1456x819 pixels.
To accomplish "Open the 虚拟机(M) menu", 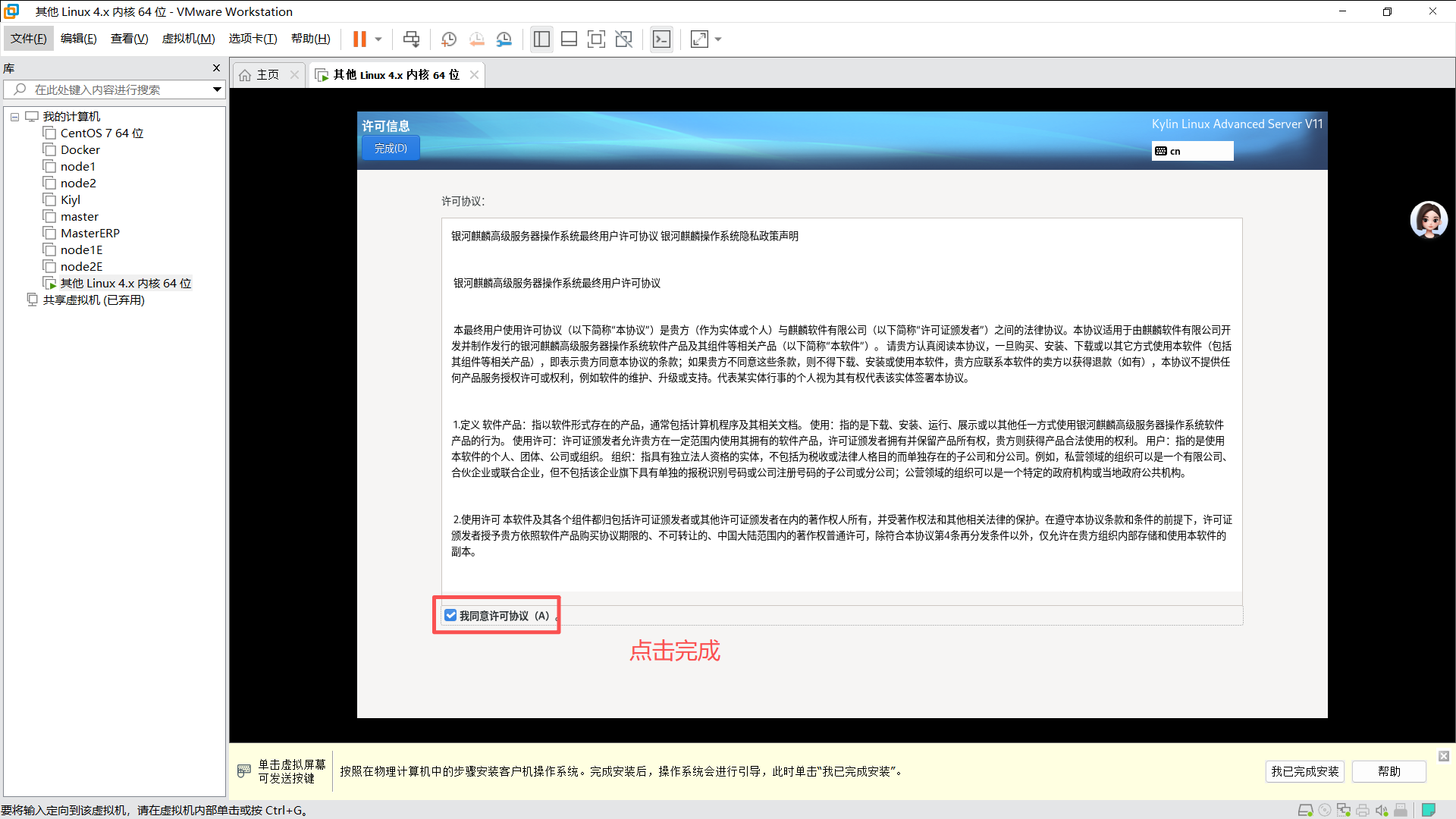I will pos(188,38).
